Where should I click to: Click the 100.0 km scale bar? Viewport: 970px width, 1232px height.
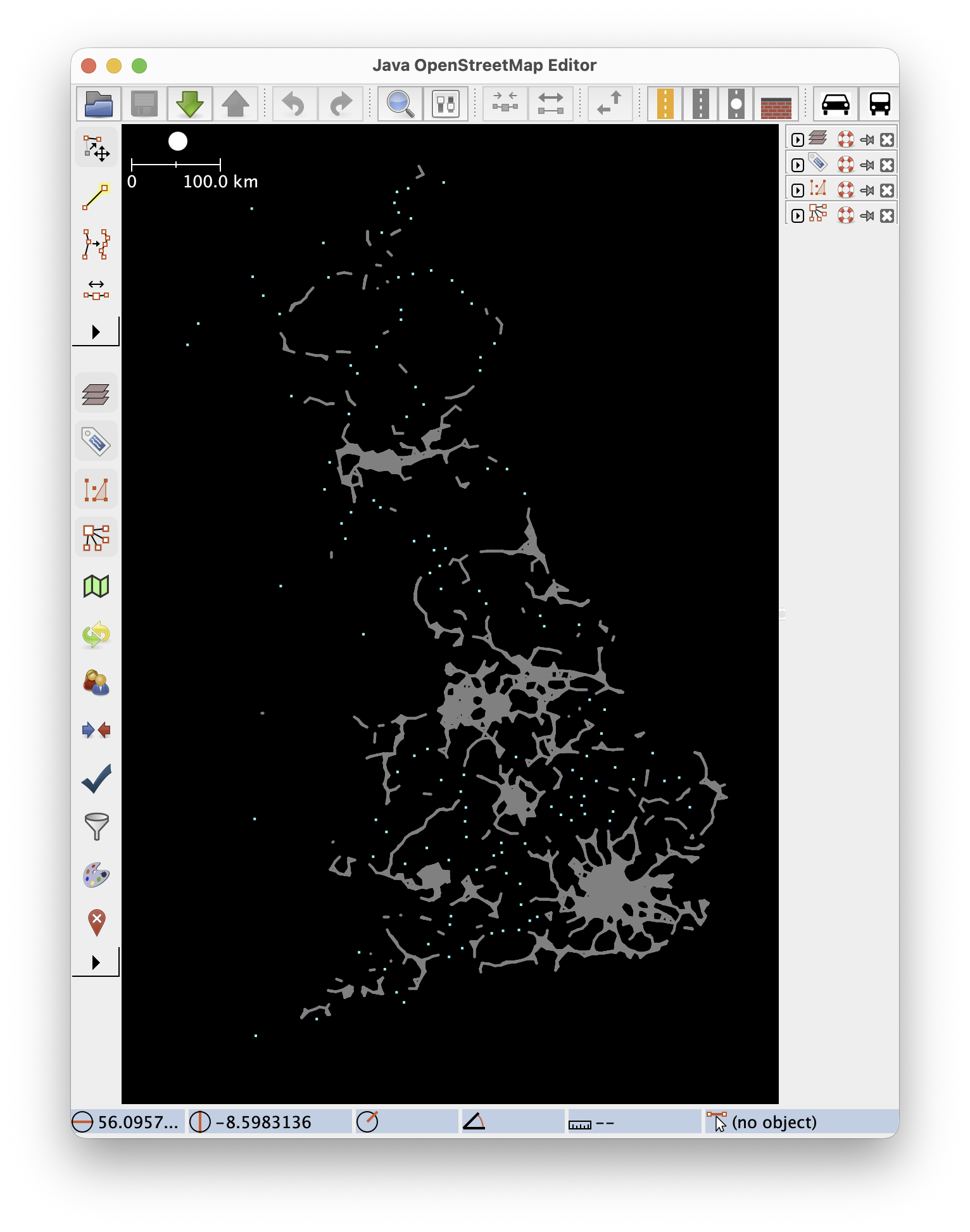click(x=176, y=165)
